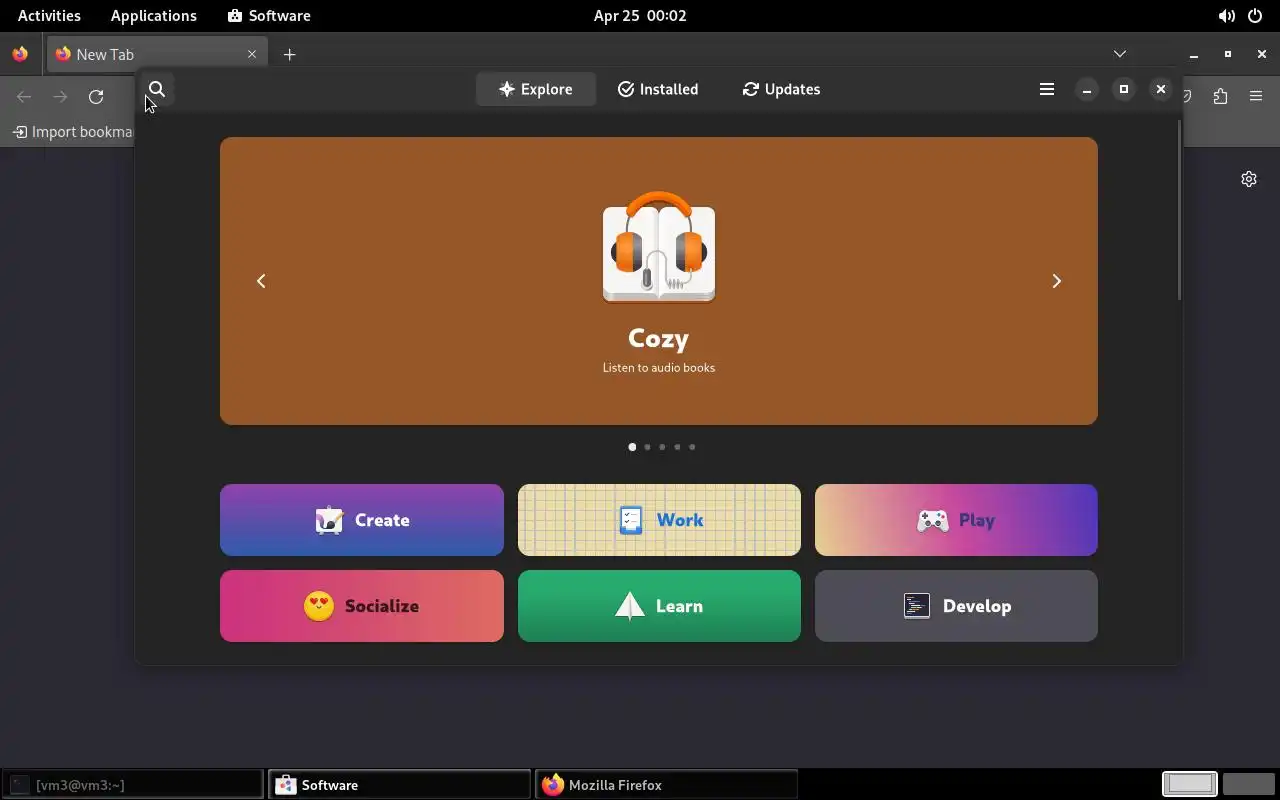This screenshot has width=1280, height=800.
Task: Reload the page in Firefox
Action: coord(96,97)
